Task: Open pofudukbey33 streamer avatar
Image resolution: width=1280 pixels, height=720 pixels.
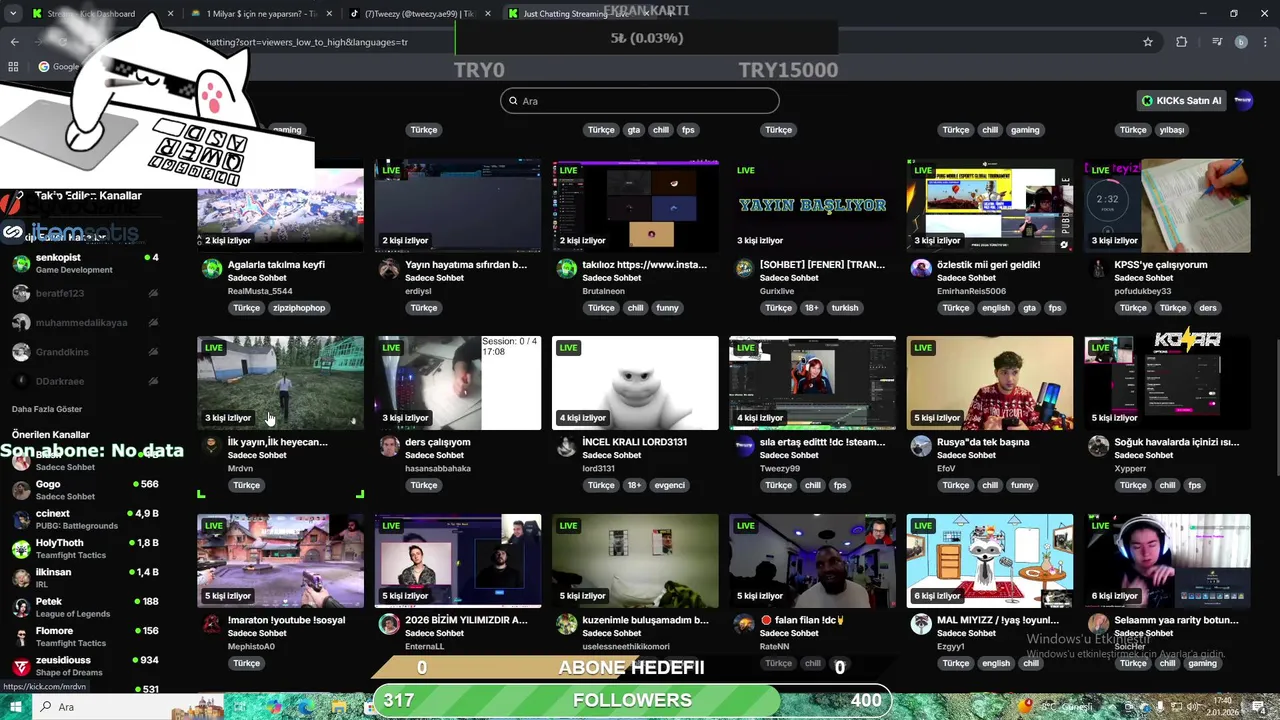Action: (1099, 268)
